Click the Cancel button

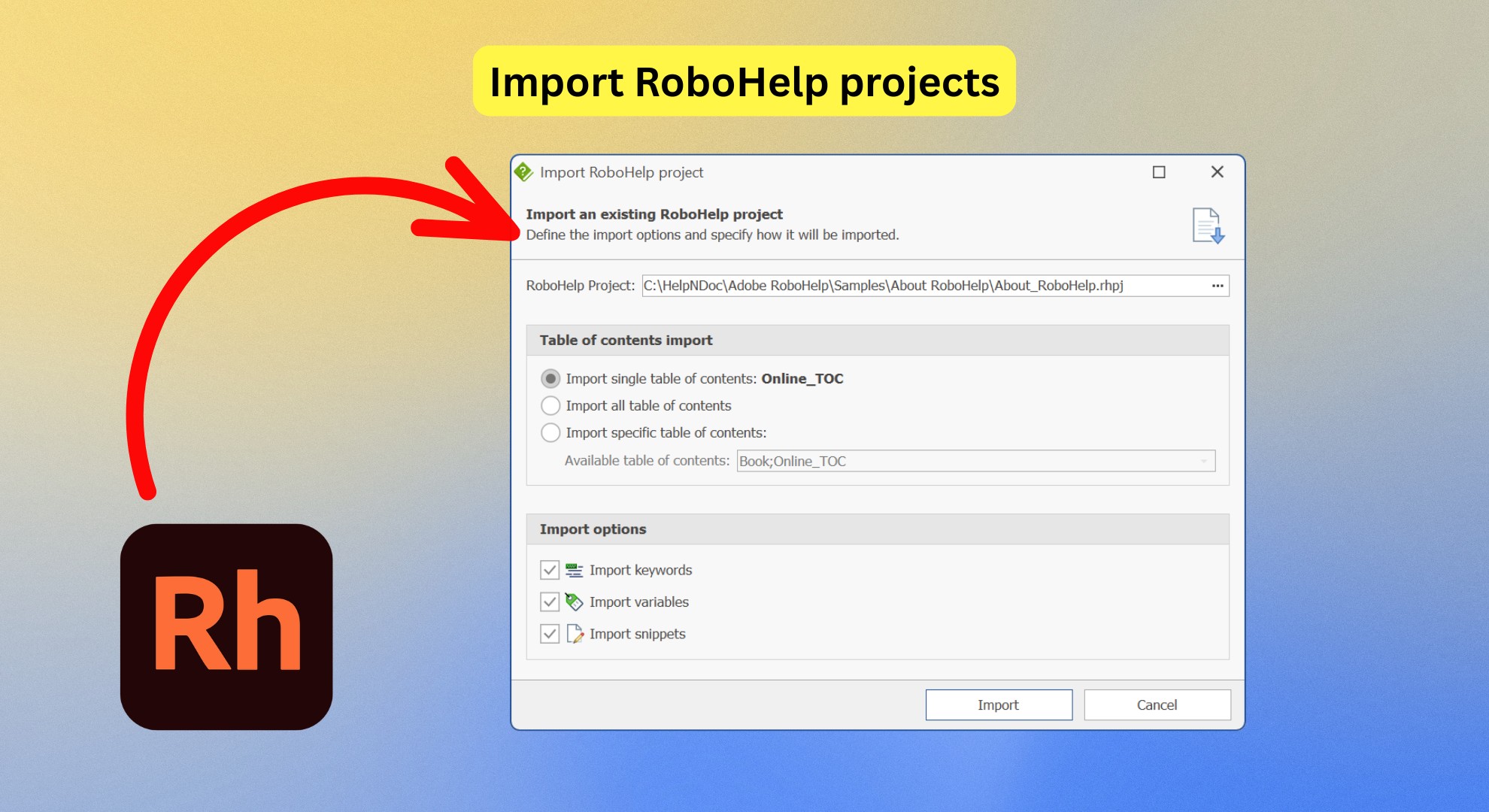1157,704
